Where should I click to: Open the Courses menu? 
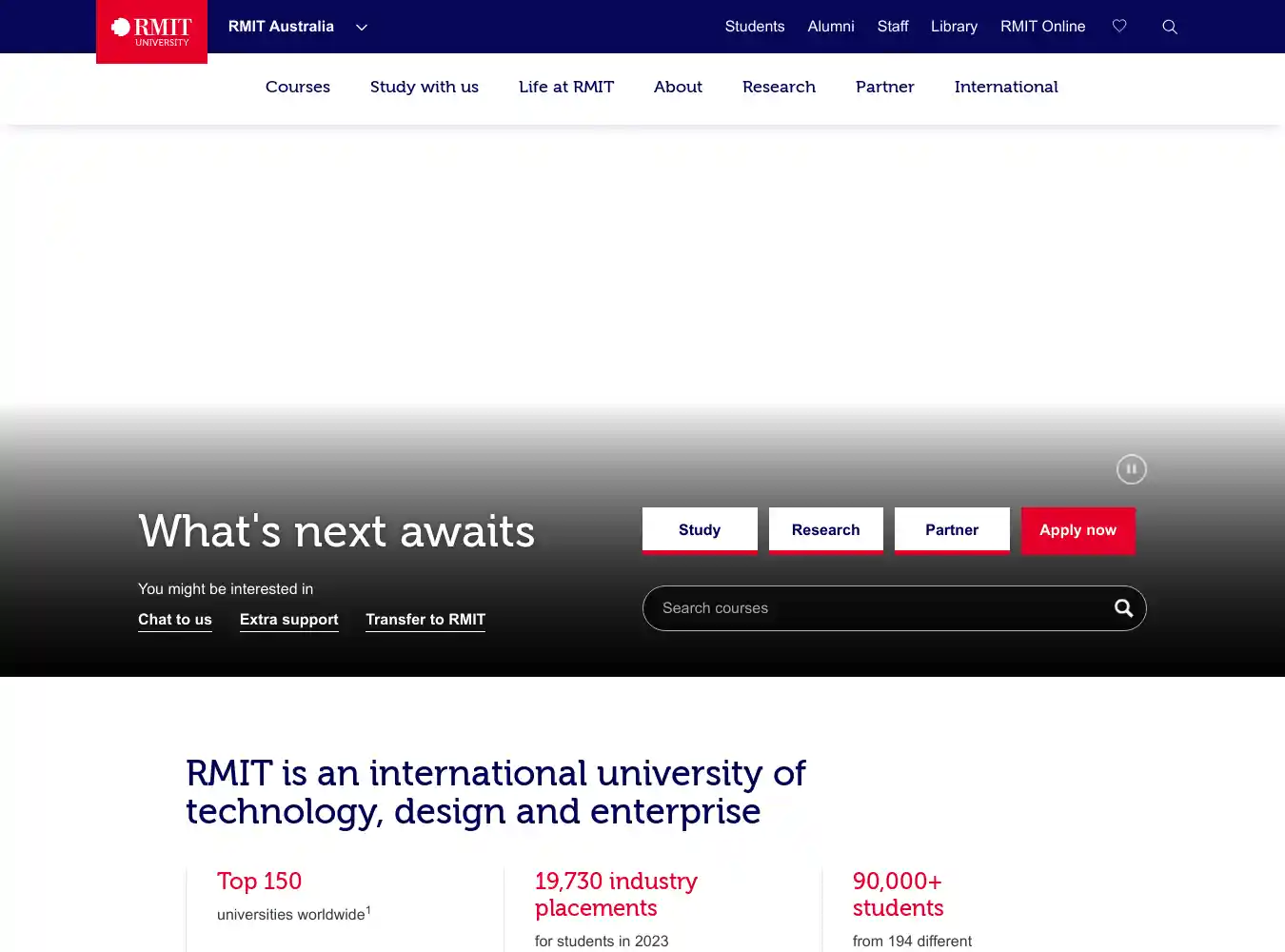pyautogui.click(x=298, y=87)
